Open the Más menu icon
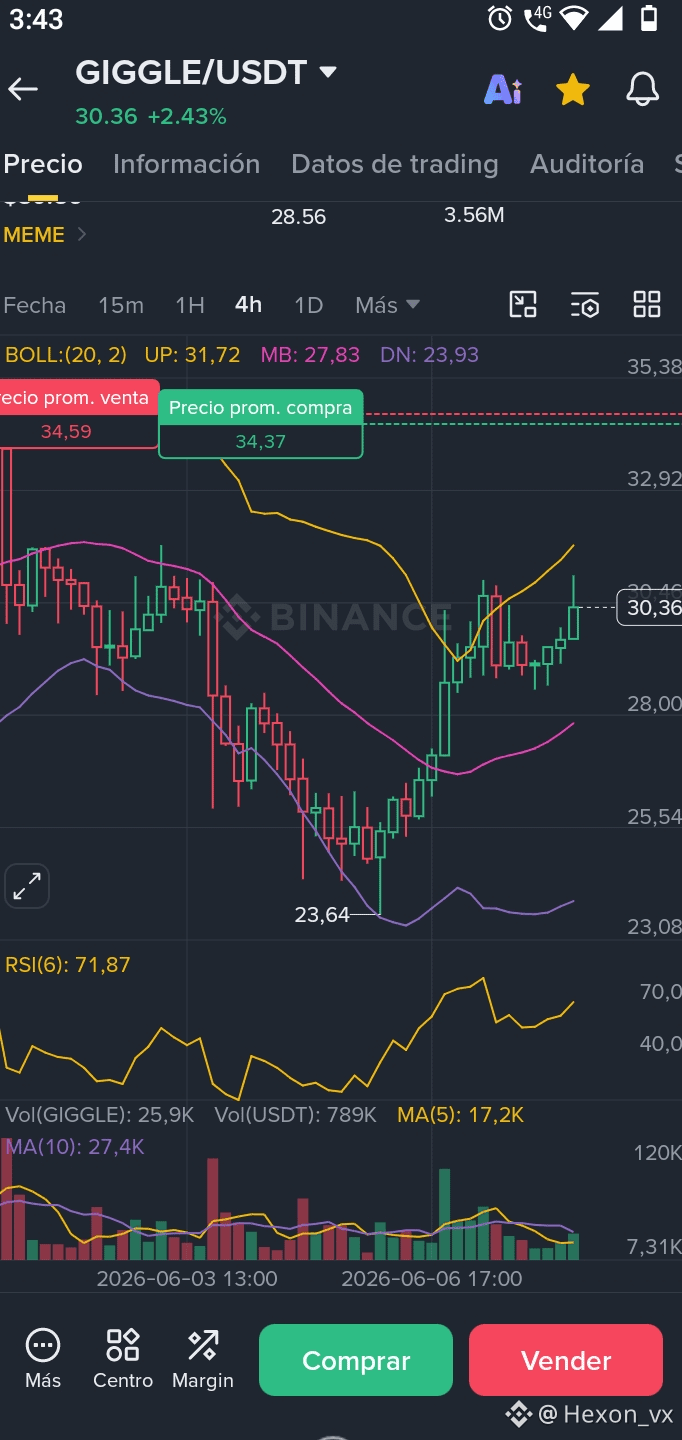Screen dimensions: 682x1440 [43, 1359]
